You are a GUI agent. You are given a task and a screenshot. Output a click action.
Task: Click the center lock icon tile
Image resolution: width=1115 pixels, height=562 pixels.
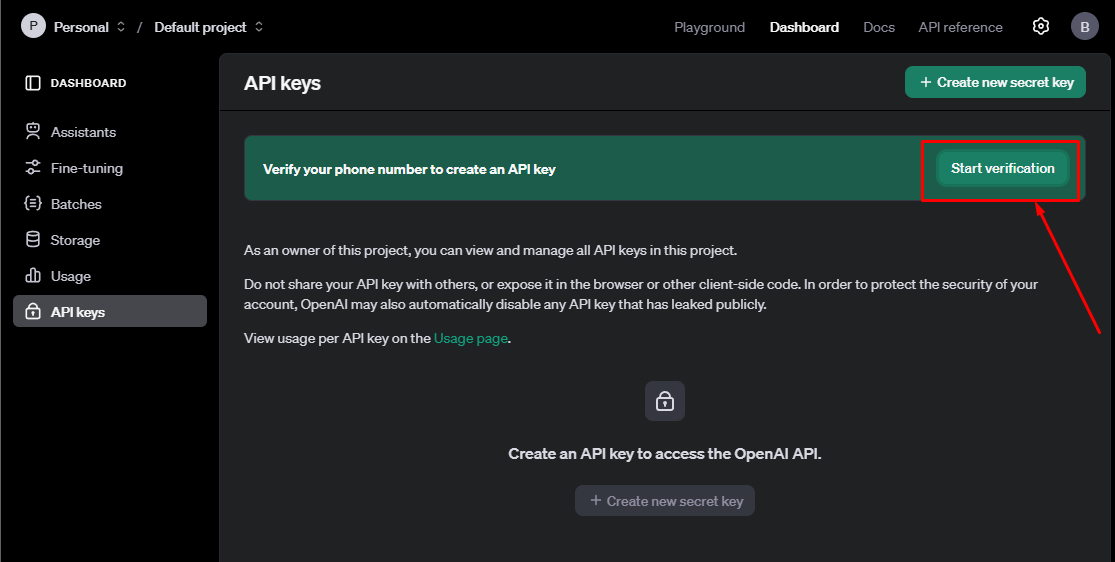tap(665, 401)
